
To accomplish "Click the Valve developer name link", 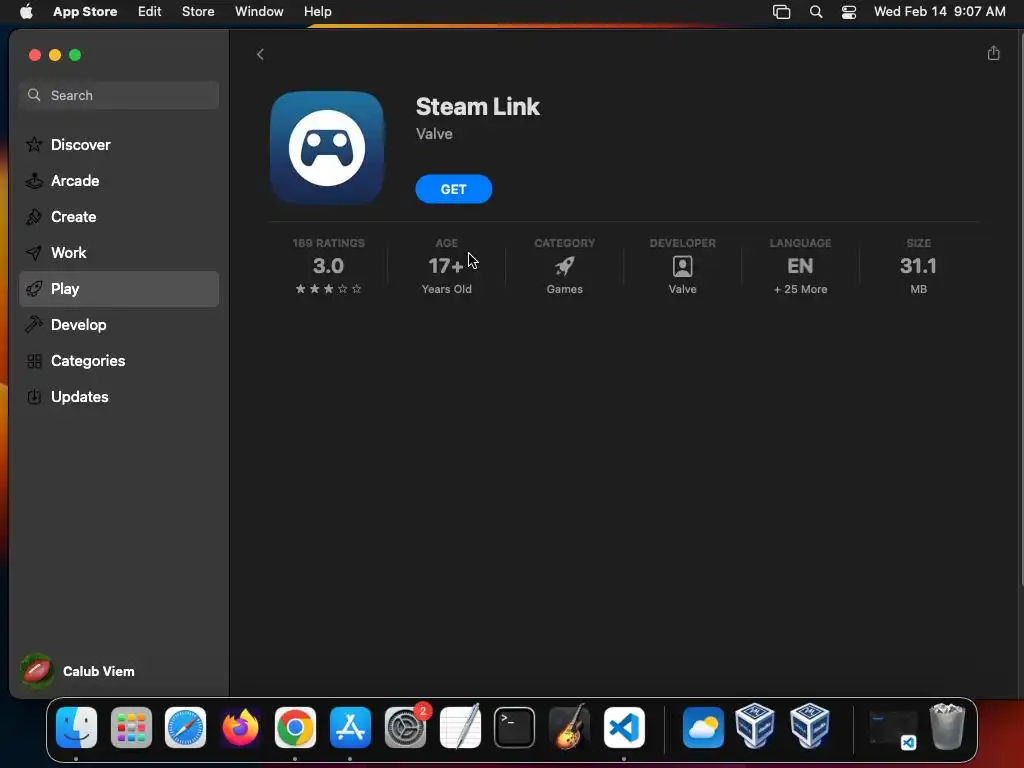I will [x=434, y=133].
